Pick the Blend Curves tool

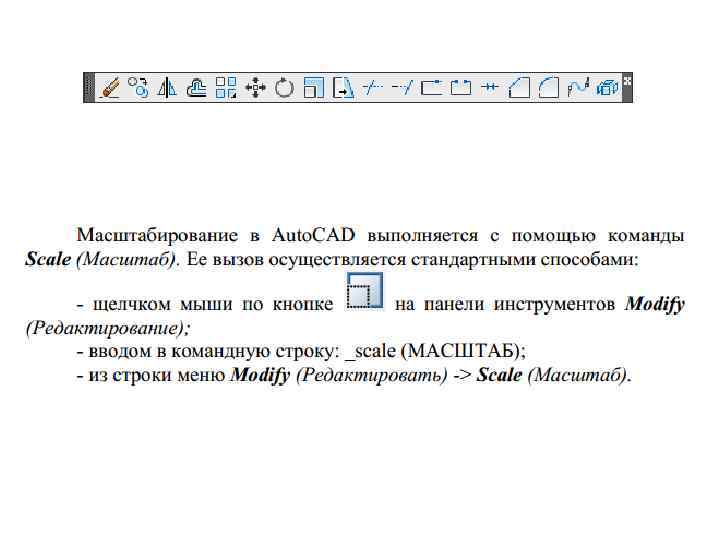[x=578, y=87]
